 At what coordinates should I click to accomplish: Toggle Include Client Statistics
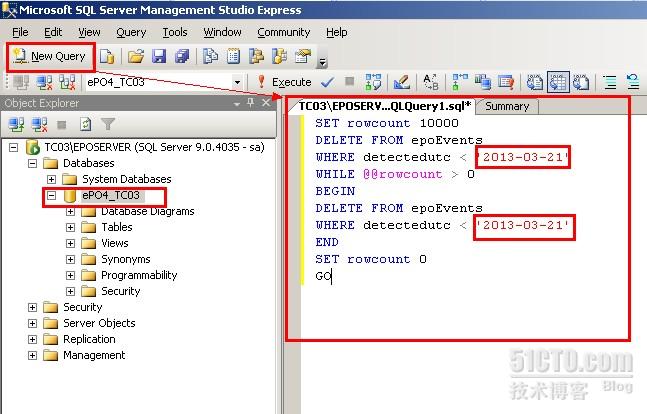(x=482, y=82)
